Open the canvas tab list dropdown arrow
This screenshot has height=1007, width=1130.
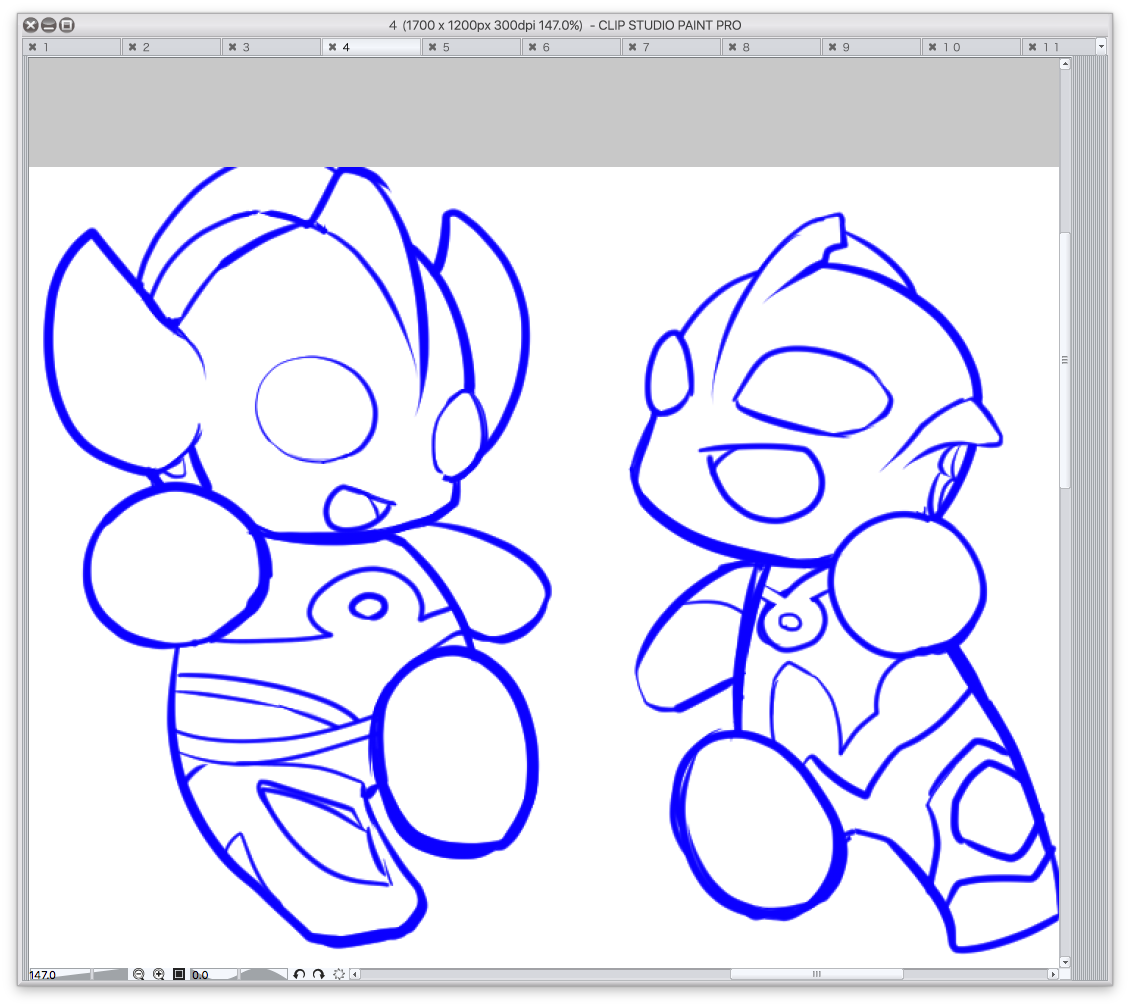pyautogui.click(x=1101, y=47)
